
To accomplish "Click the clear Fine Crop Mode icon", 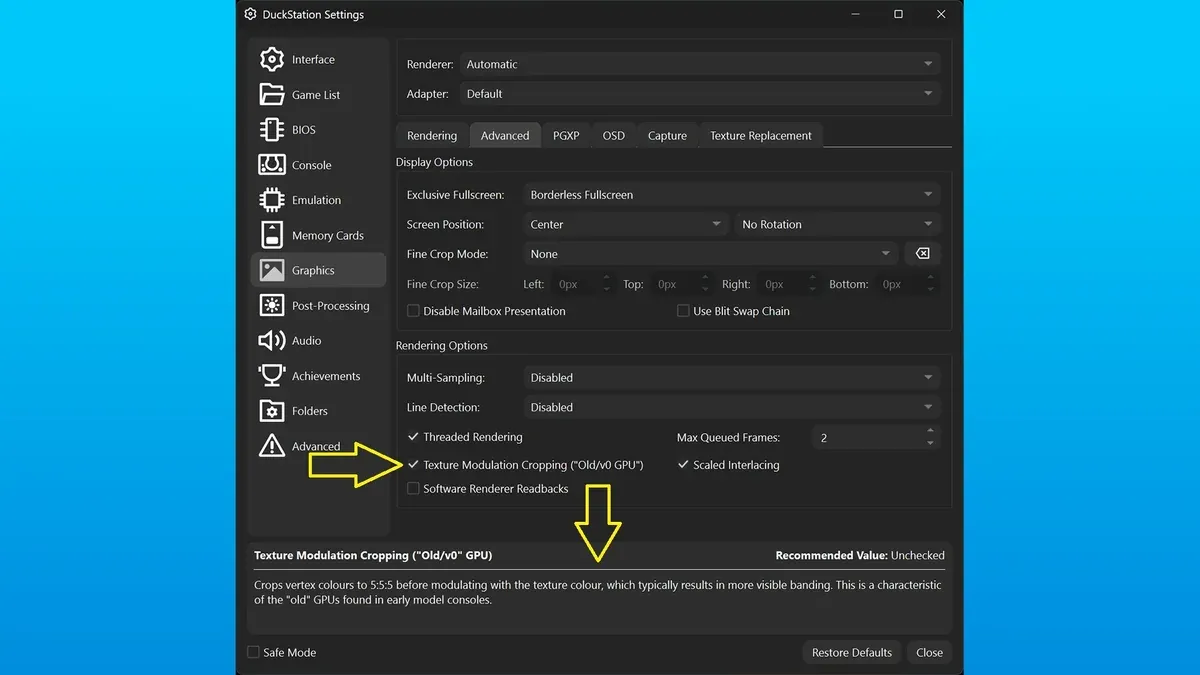I will coord(922,253).
